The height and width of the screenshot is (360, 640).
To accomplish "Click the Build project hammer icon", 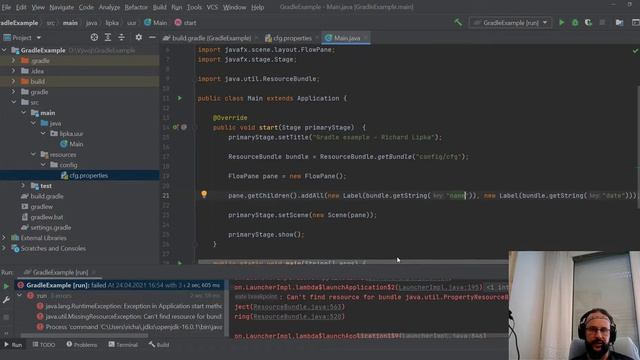I will click(x=458, y=23).
